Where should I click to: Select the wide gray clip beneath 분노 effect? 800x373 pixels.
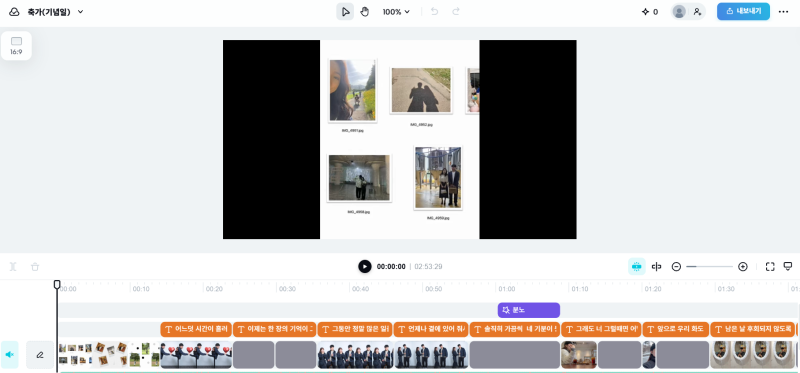pos(515,355)
